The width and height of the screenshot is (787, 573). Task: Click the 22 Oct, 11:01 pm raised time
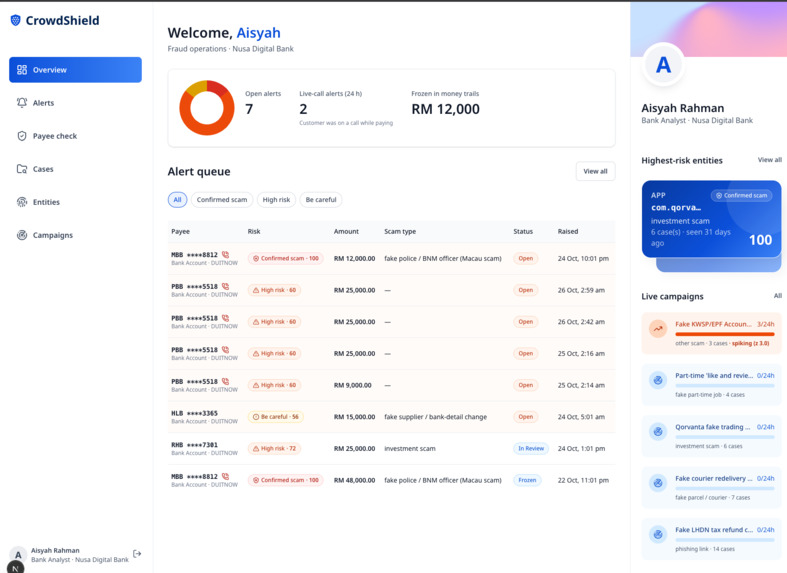pos(583,480)
